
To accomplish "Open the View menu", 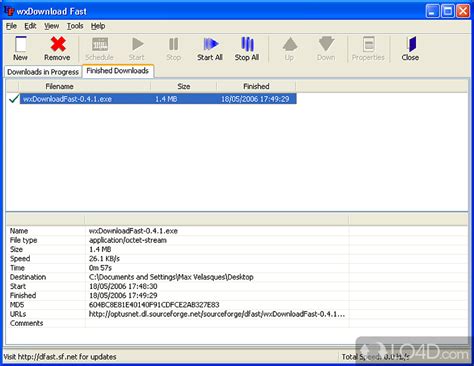I will coord(52,26).
